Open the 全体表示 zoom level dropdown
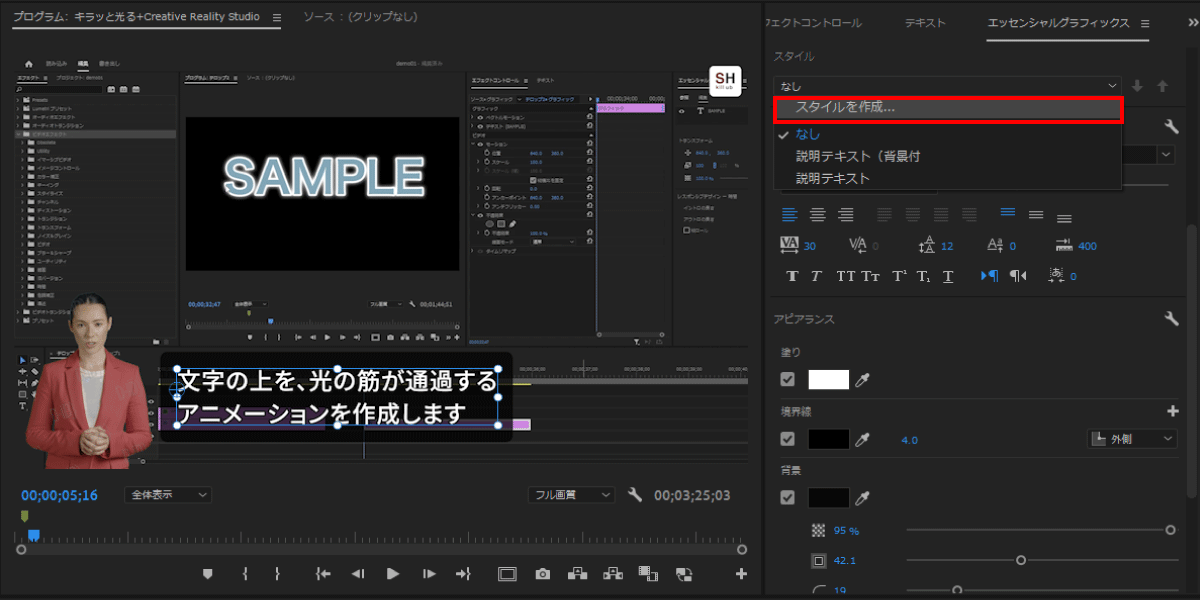Screen dimensions: 1200x600 coord(168,494)
